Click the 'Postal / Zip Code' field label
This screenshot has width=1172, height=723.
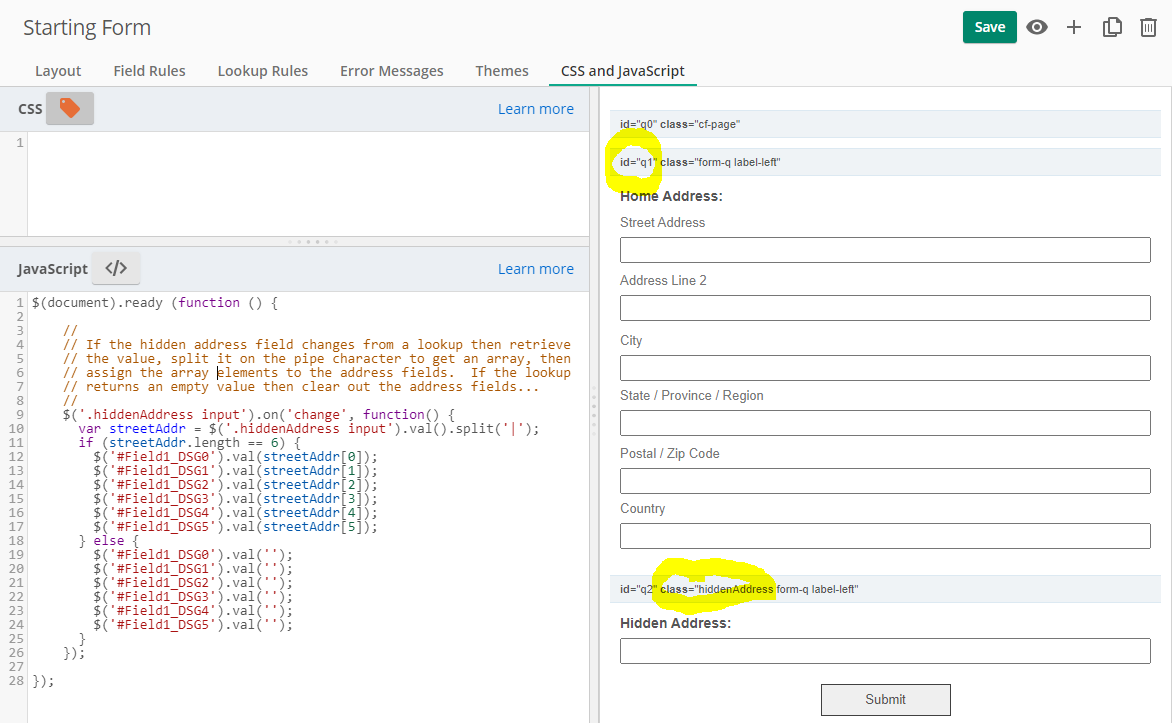(670, 453)
